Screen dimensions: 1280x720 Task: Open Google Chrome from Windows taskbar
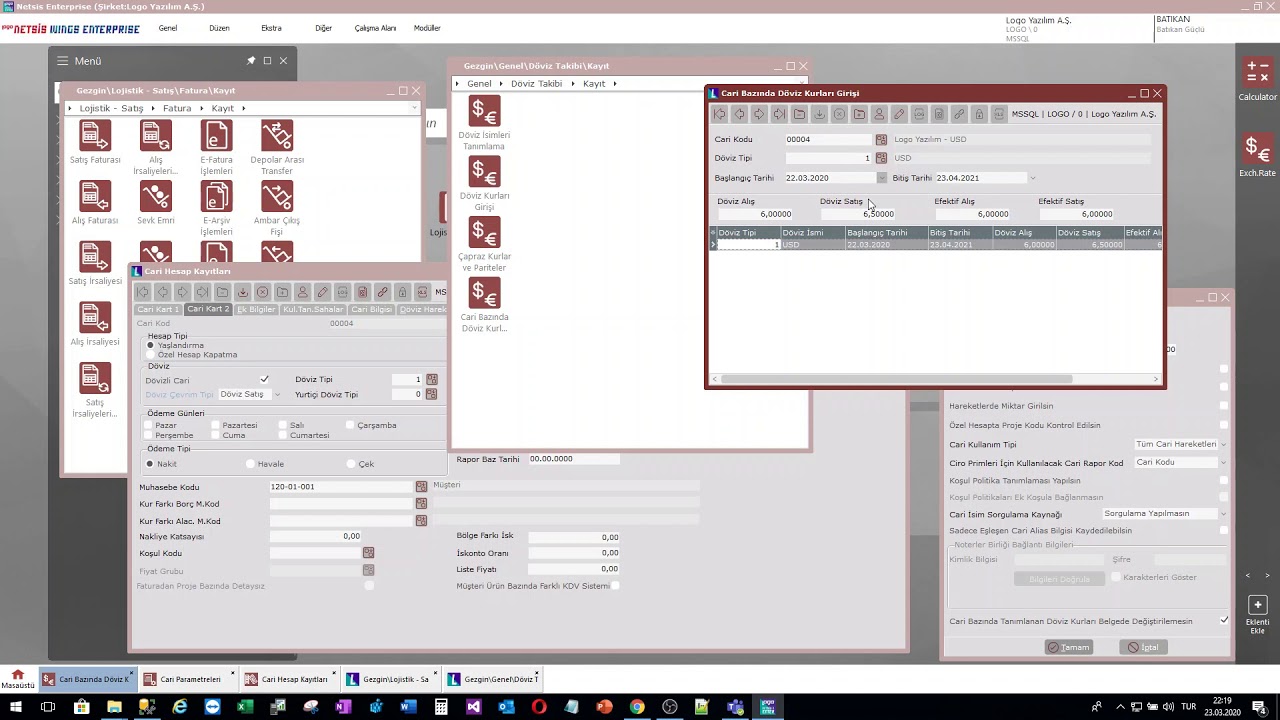coord(637,708)
